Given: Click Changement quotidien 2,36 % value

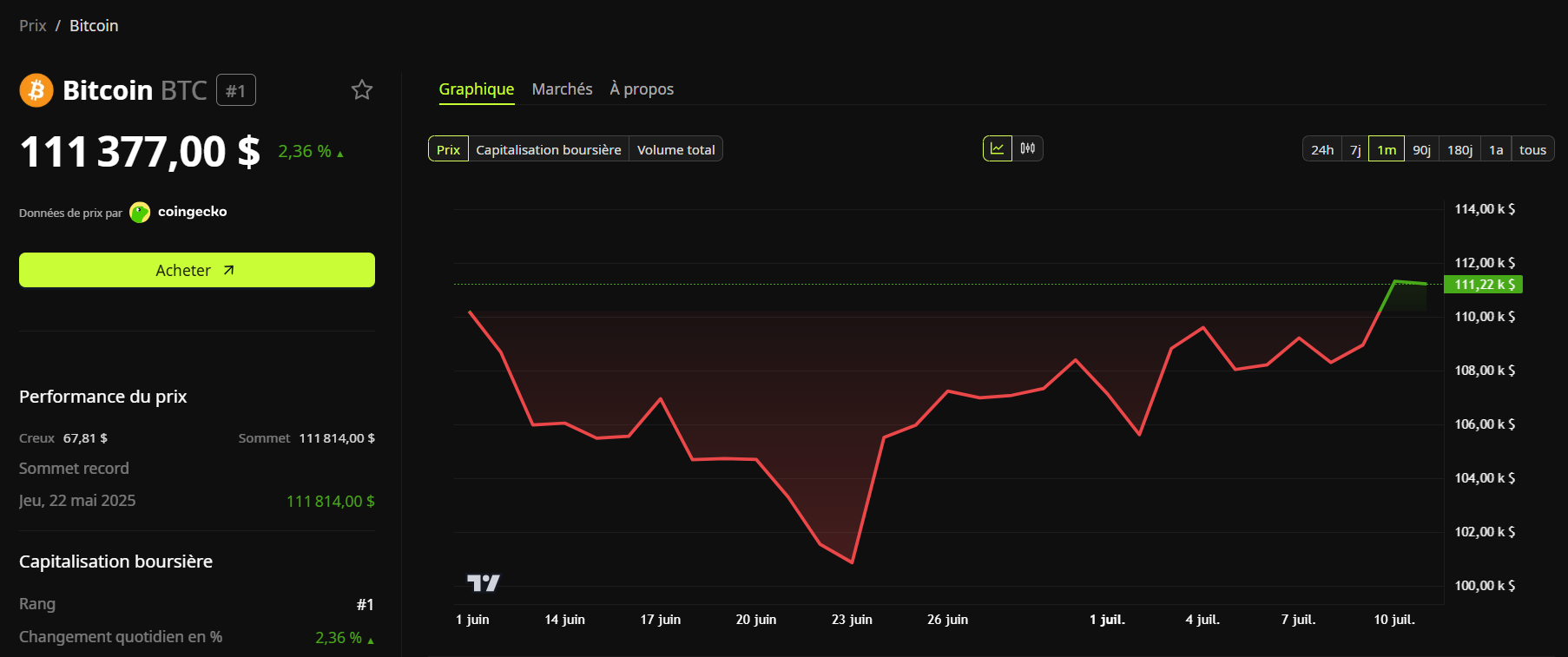Looking at the screenshot, I should [x=345, y=638].
